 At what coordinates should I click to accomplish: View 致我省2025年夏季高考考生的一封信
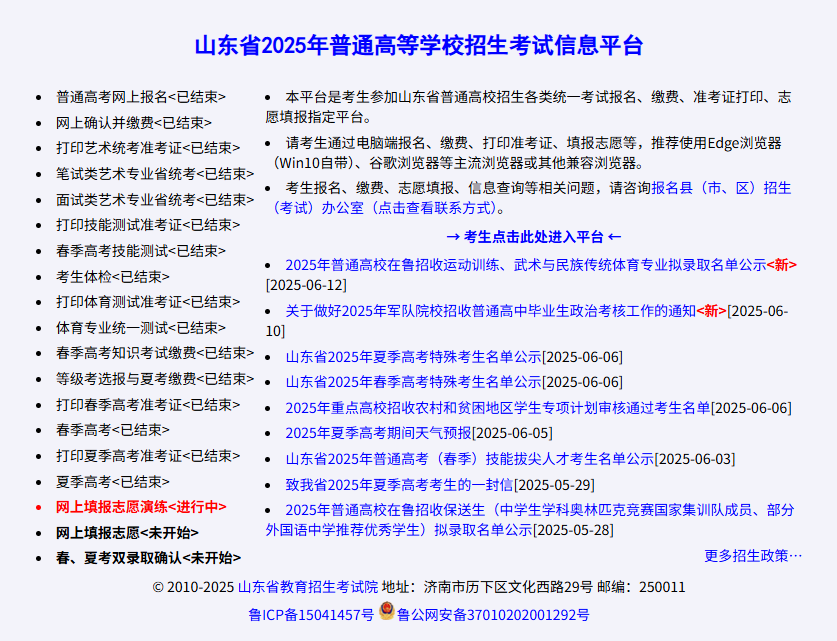click(x=400, y=484)
